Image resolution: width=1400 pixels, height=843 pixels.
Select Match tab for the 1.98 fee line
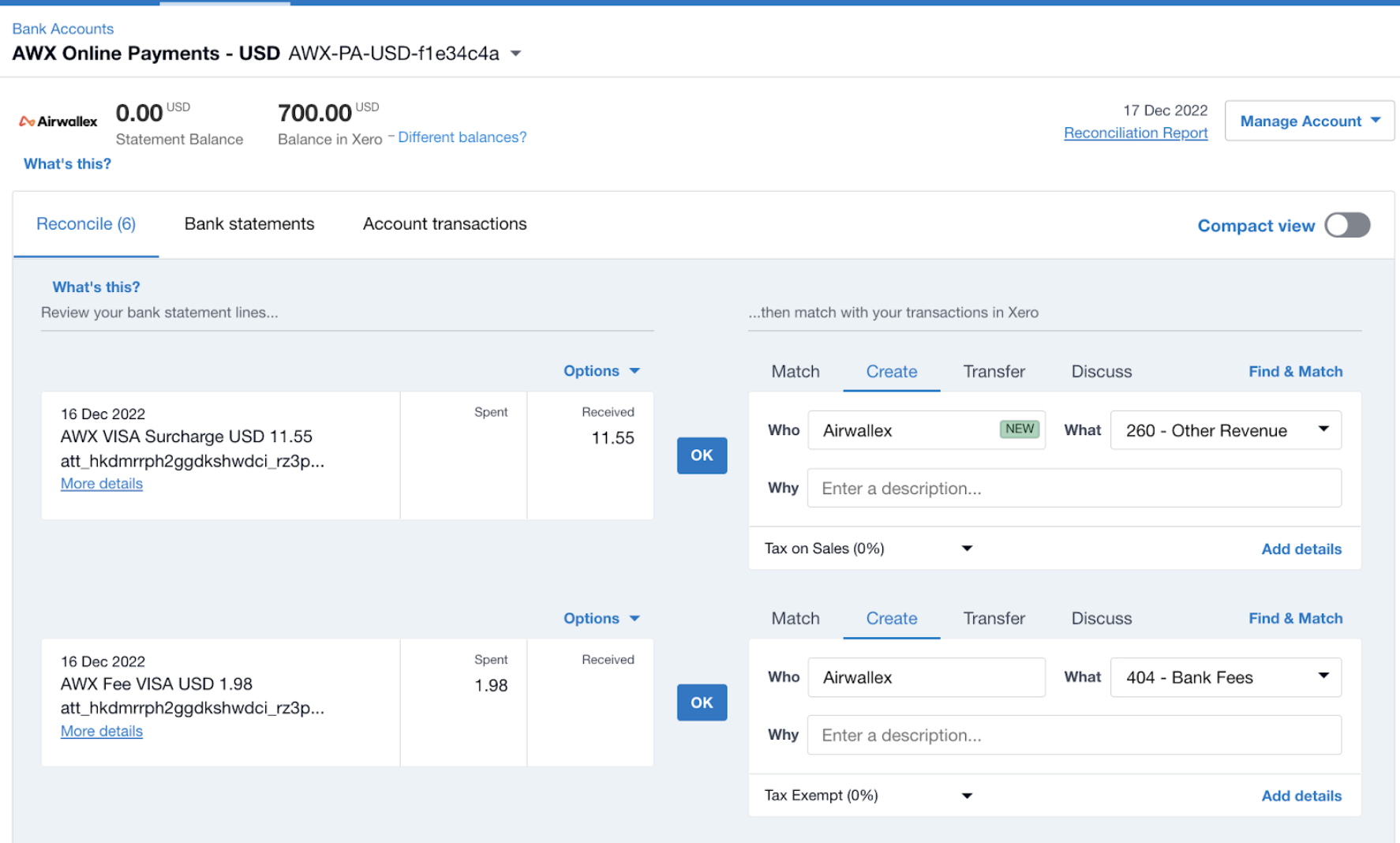[x=795, y=619]
